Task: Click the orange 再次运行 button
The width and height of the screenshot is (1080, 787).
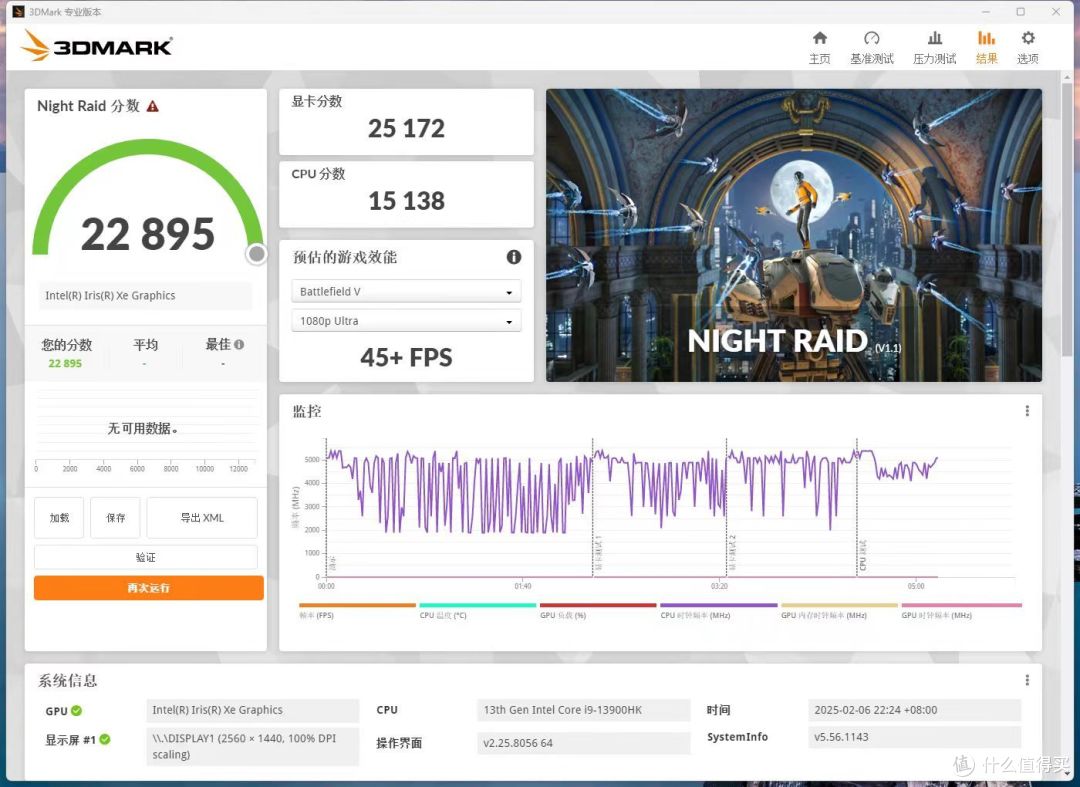Action: (149, 588)
